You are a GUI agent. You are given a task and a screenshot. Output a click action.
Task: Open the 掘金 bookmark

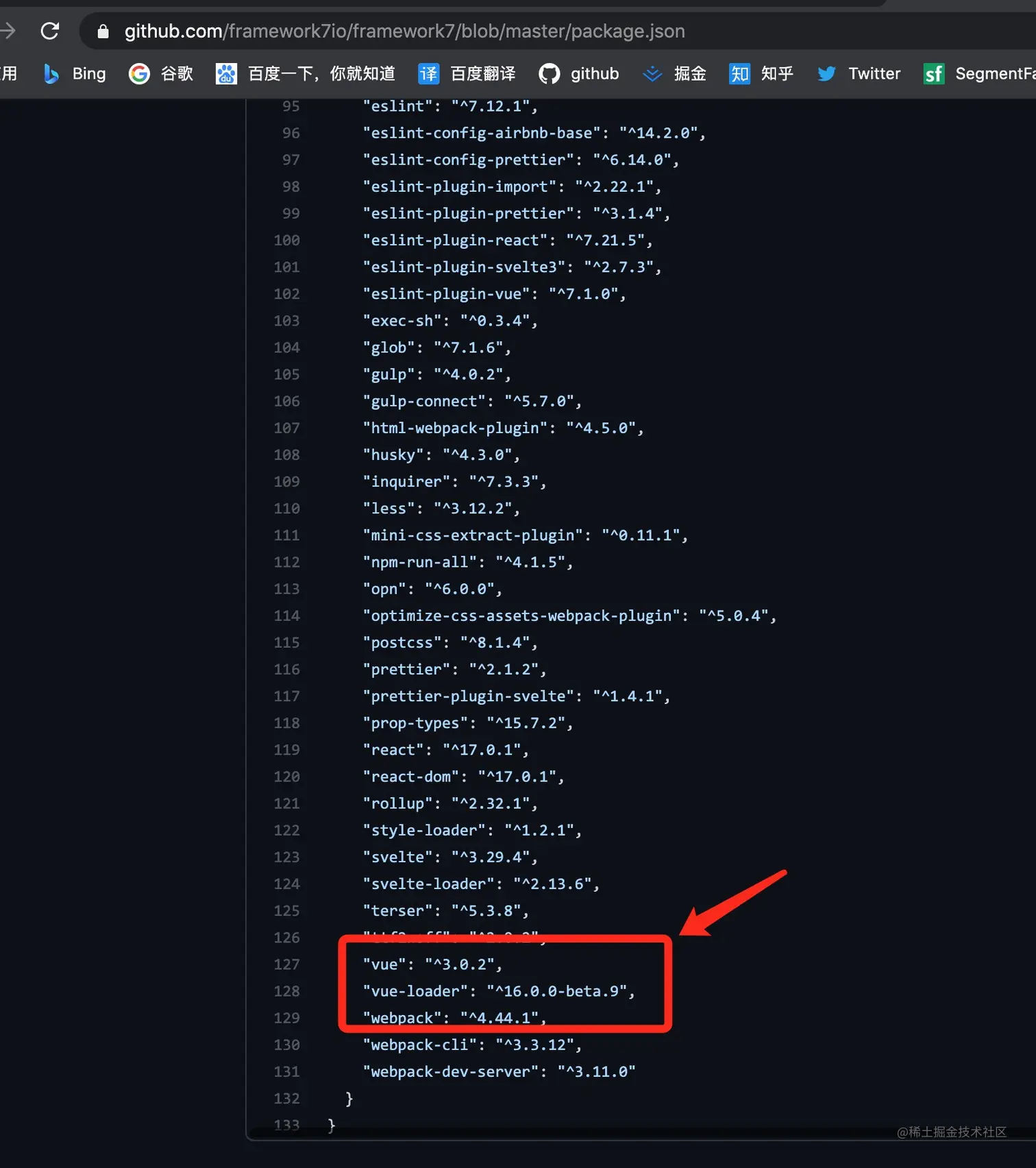pos(674,73)
